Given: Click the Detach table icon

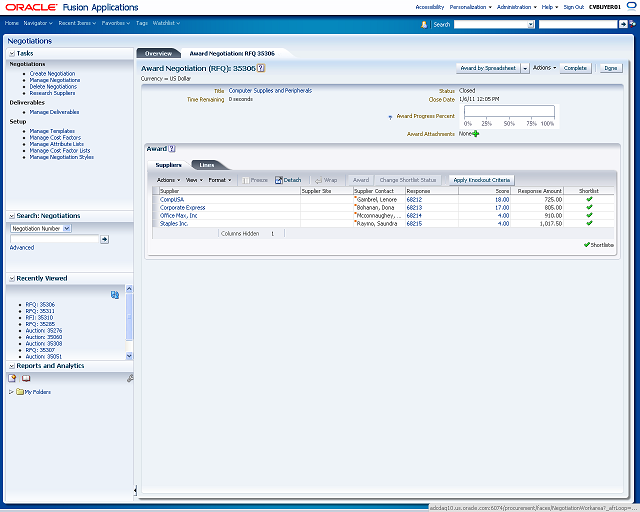Looking at the screenshot, I should 278,180.
